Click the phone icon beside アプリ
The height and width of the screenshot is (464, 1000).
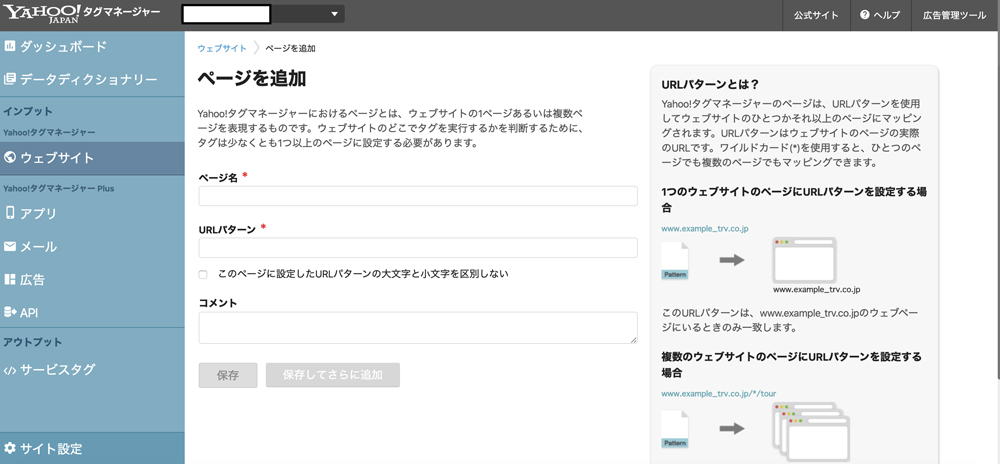[10, 213]
